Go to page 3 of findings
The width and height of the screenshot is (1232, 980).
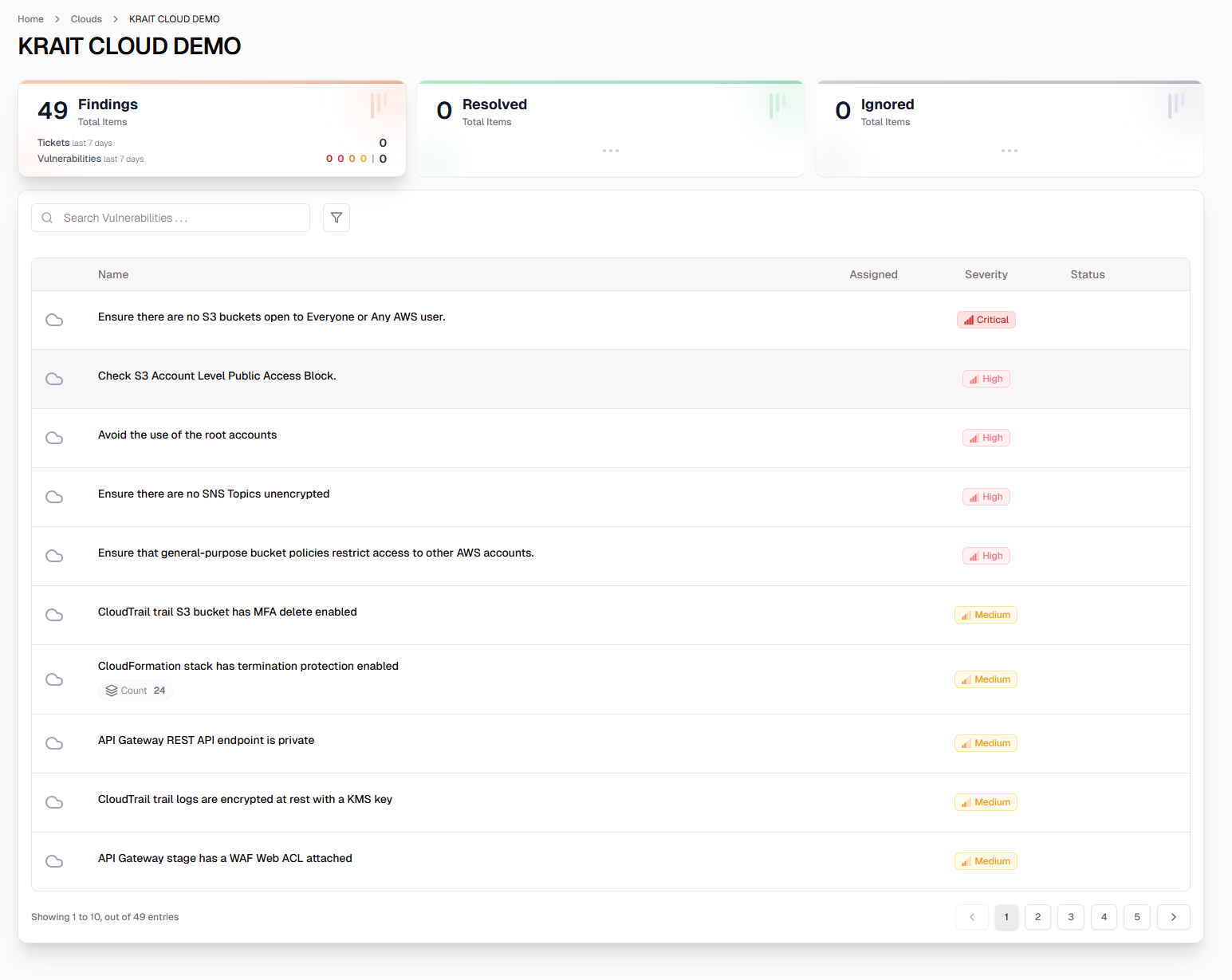point(1070,917)
